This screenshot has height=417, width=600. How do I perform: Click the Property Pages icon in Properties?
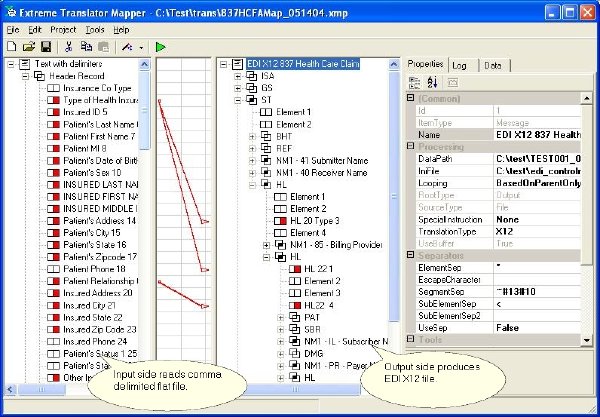point(453,82)
